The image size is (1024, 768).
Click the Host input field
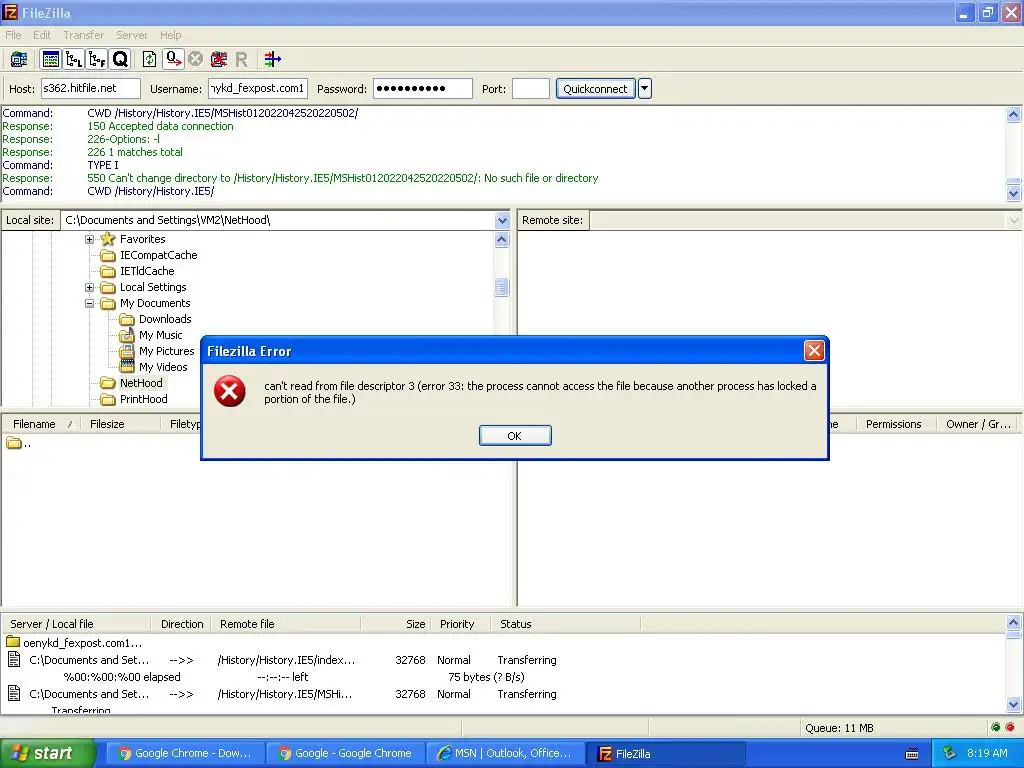click(x=91, y=88)
